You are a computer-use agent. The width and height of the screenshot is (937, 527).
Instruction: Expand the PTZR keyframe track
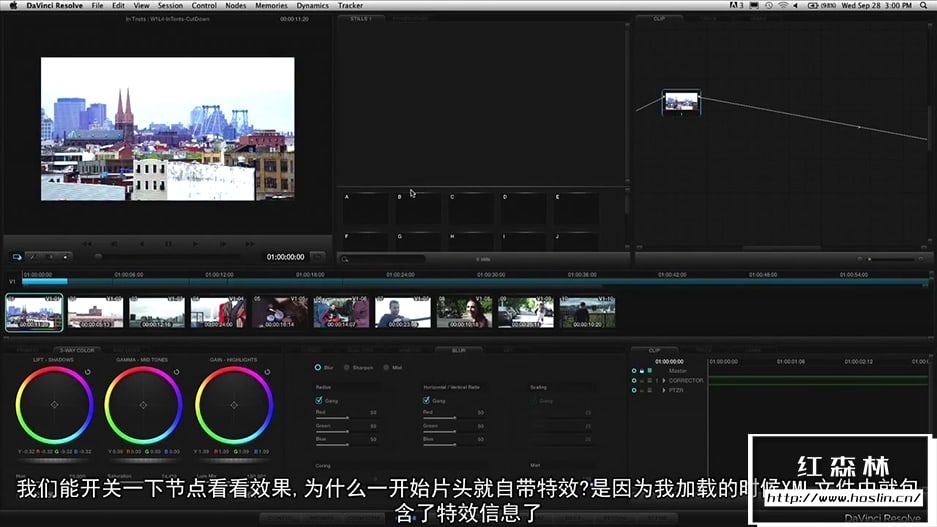point(664,390)
